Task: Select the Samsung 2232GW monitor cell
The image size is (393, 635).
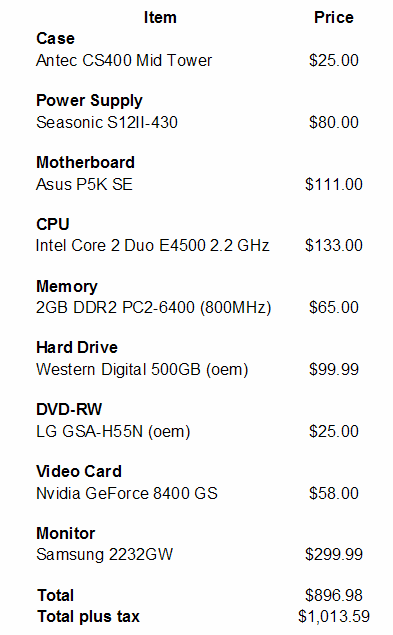Action: click(105, 554)
